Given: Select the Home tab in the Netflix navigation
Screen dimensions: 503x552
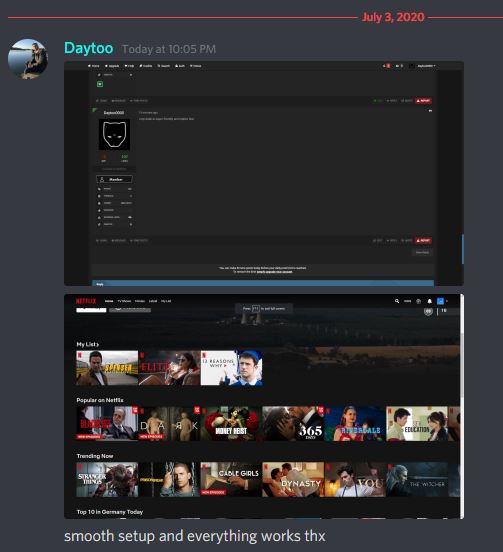Looking at the screenshot, I should (x=109, y=301).
